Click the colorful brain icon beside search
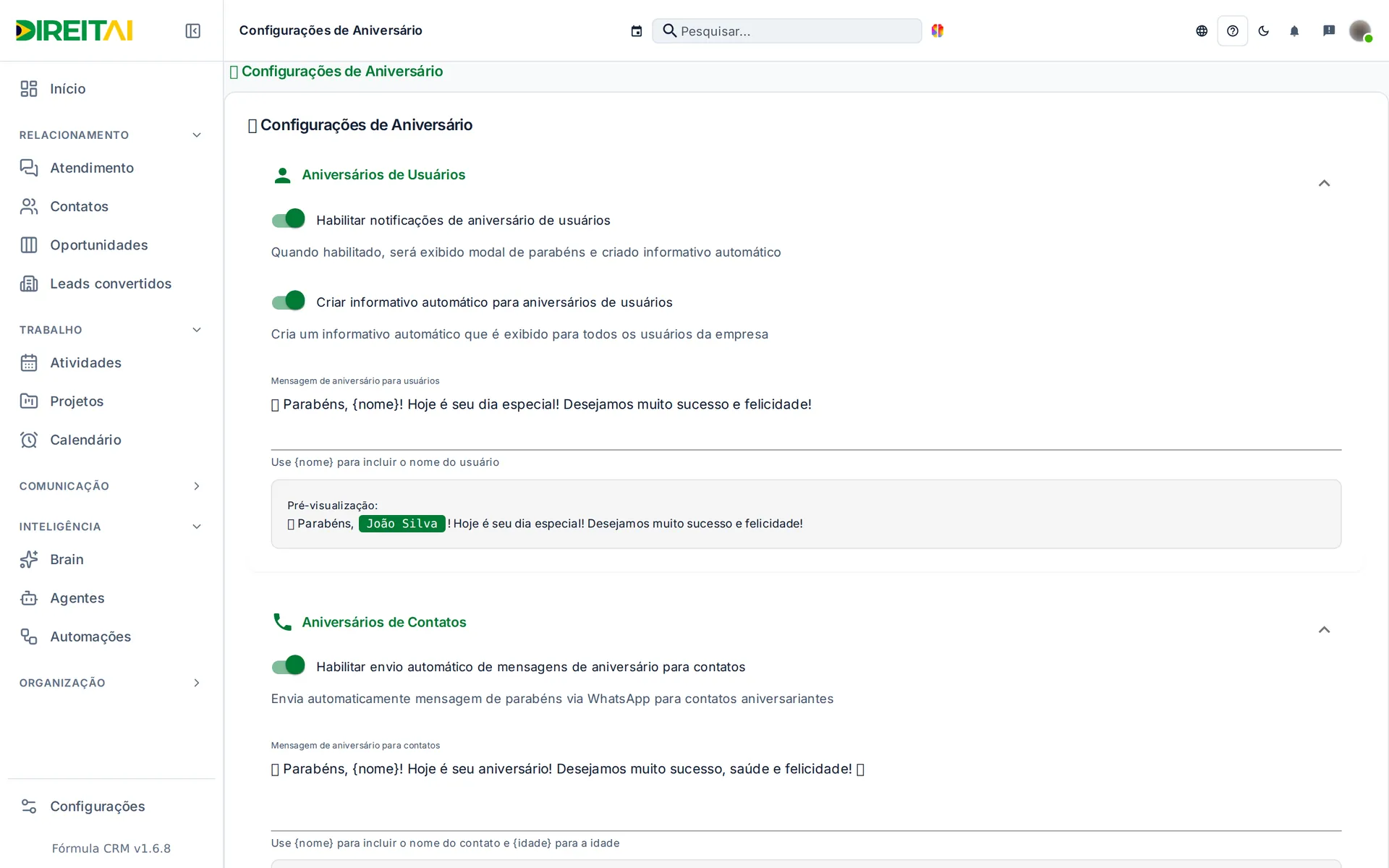 tap(938, 30)
